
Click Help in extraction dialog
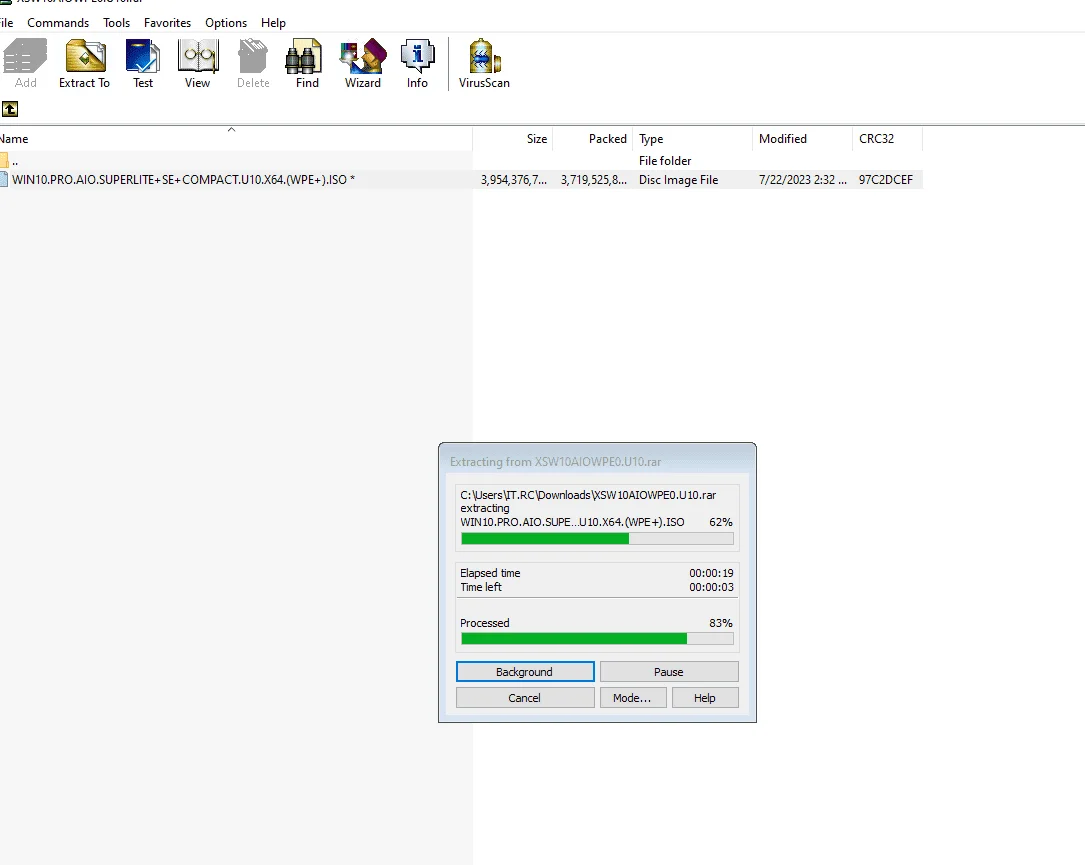[704, 698]
